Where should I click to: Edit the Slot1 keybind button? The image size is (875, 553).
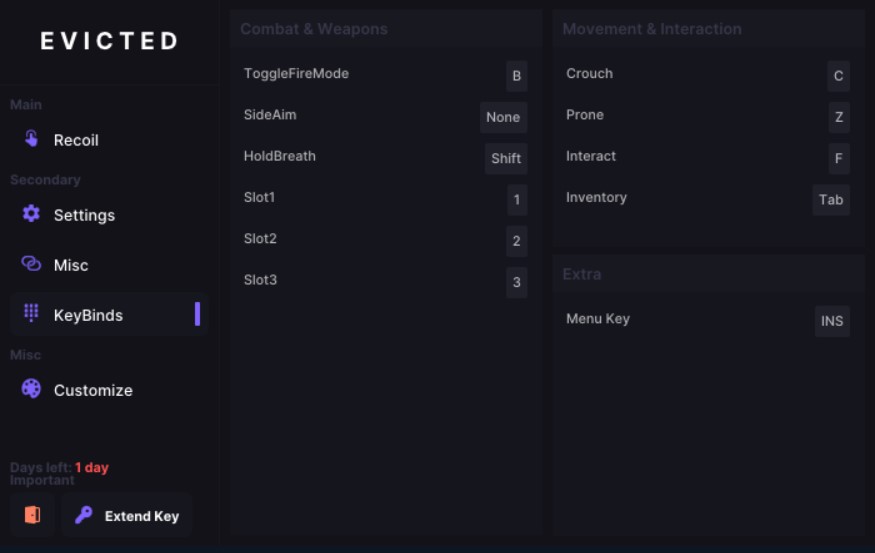(516, 200)
